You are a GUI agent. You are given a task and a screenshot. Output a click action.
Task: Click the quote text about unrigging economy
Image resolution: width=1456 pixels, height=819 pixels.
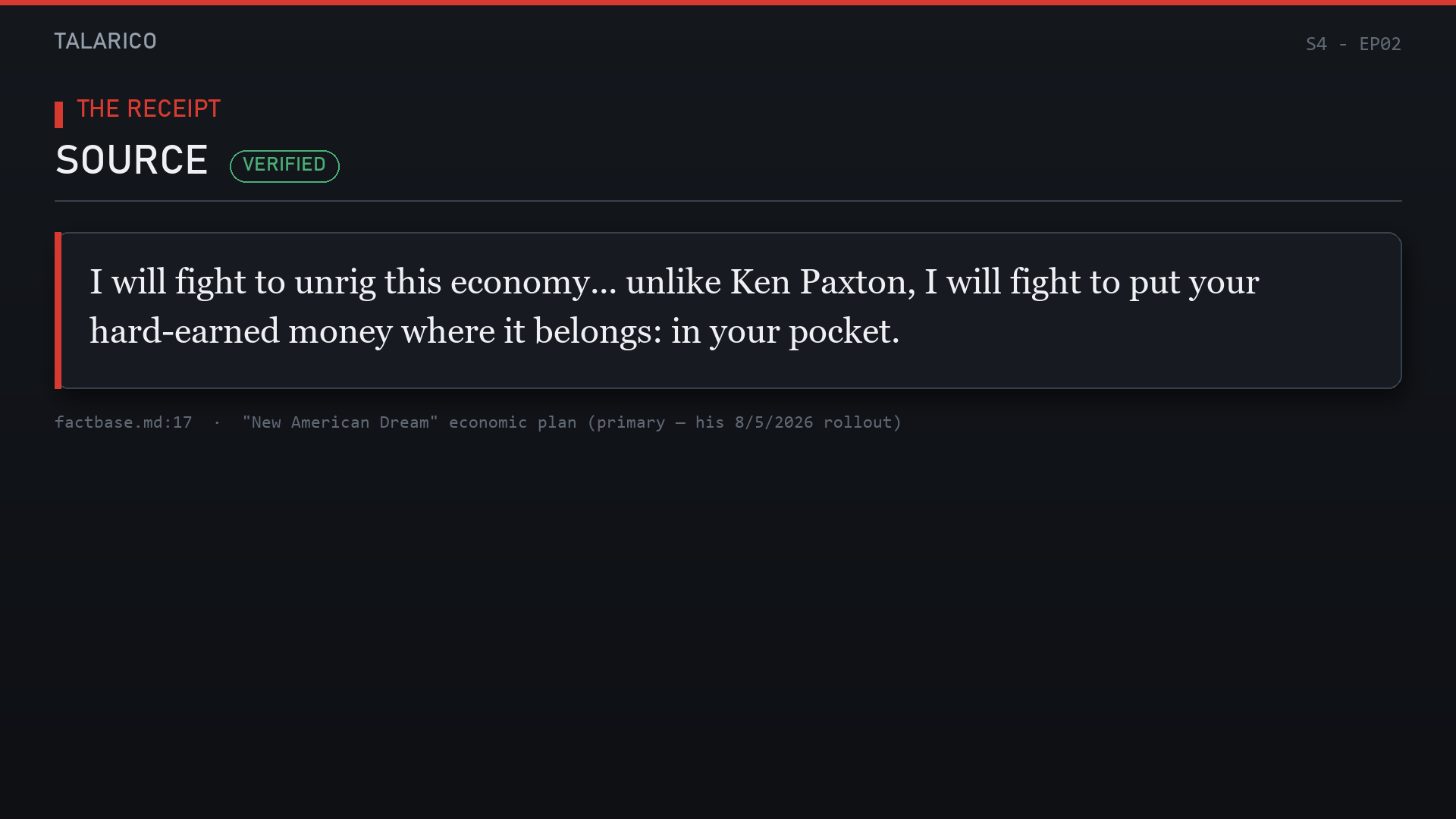[674, 306]
